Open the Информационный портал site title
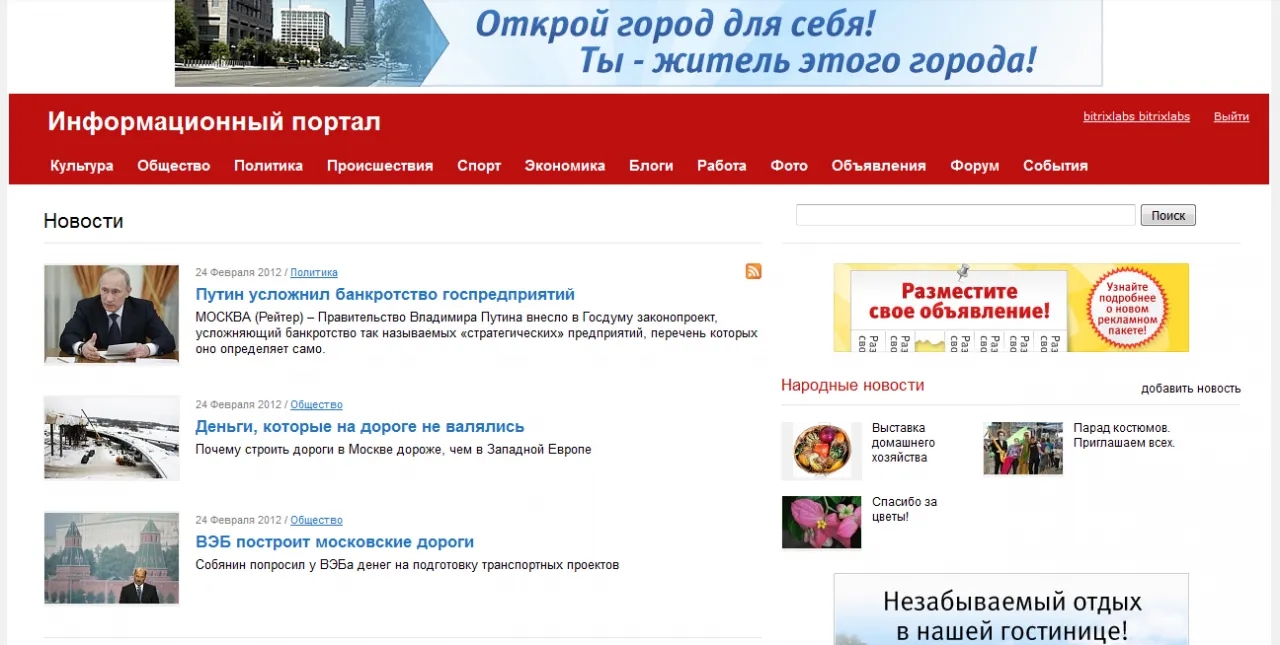Screen dimensions: 1280x645 coord(214,122)
